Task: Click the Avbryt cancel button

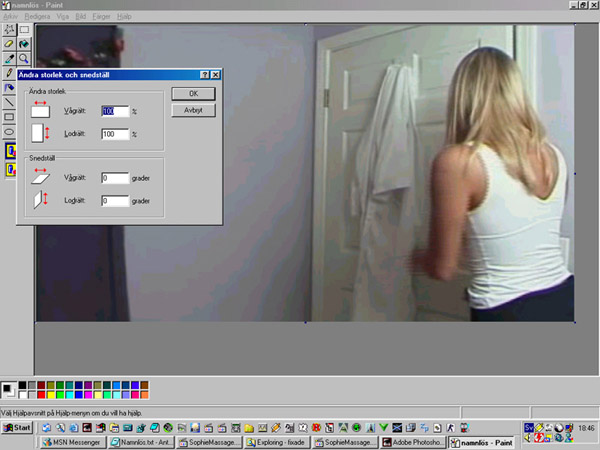Action: (193, 110)
